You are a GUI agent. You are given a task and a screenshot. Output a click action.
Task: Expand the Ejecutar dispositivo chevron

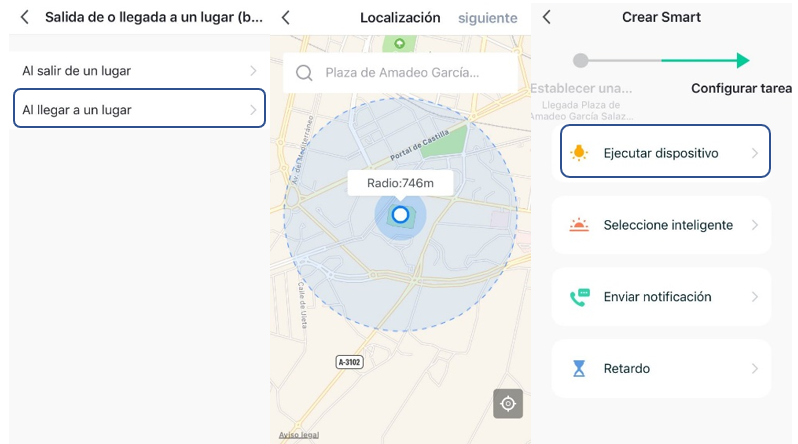(754, 153)
